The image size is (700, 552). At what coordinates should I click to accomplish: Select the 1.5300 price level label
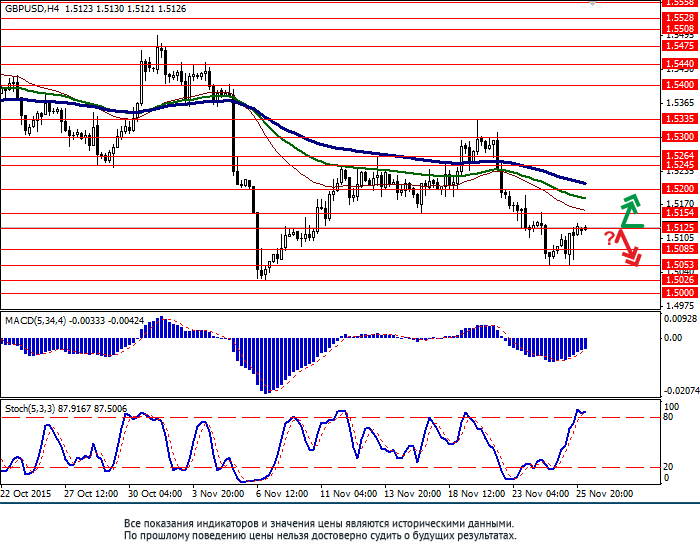(x=679, y=137)
